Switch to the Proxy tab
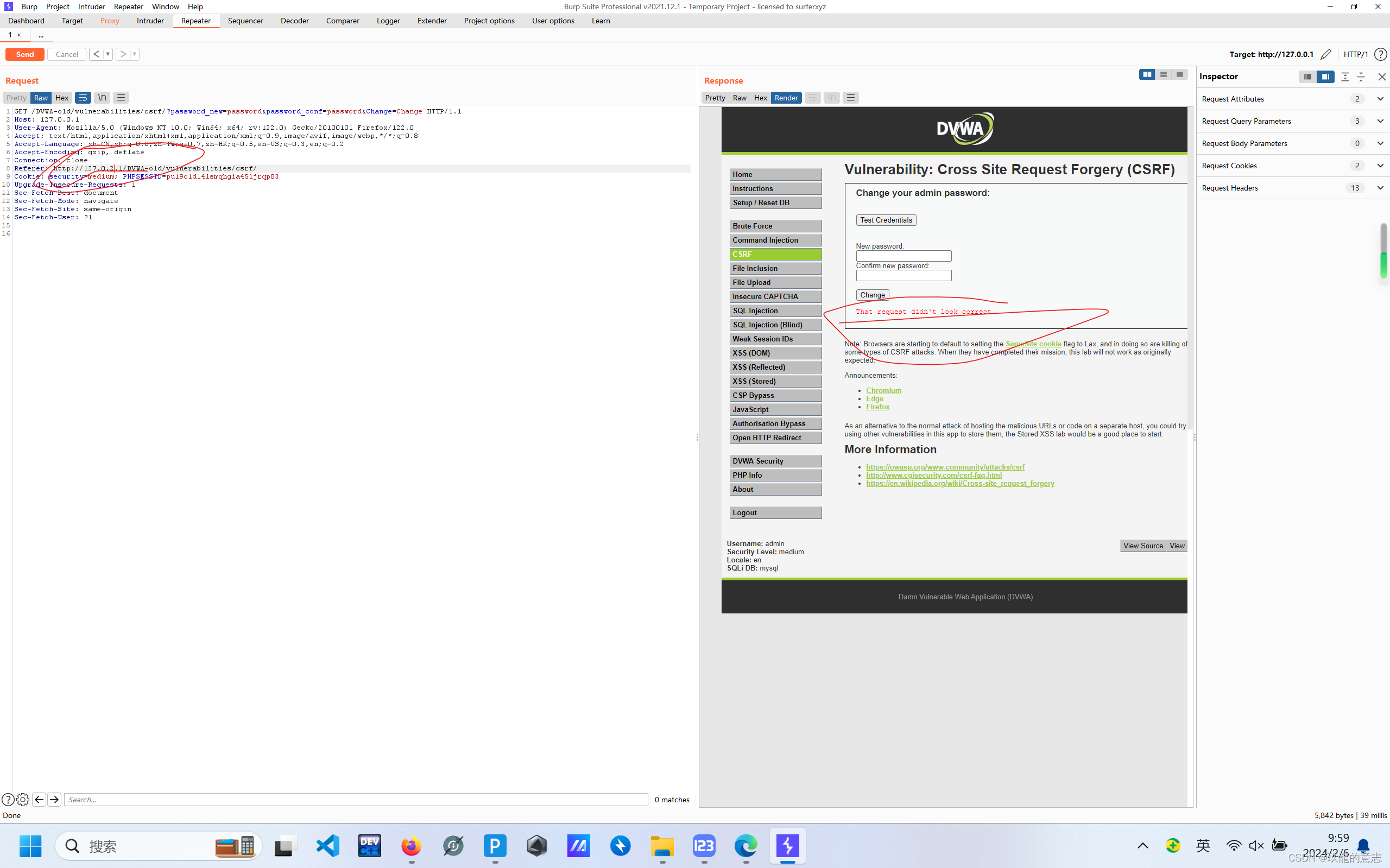This screenshot has width=1390, height=868. coord(110,21)
